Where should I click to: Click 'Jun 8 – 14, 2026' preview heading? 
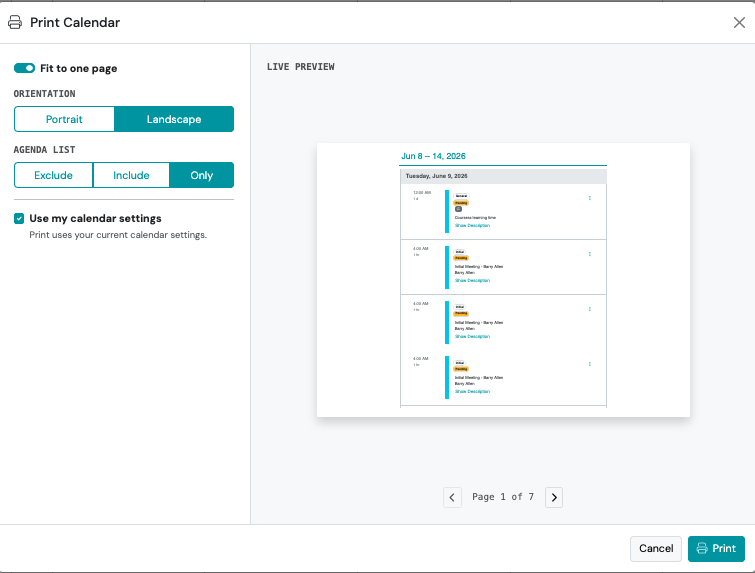click(x=433, y=156)
